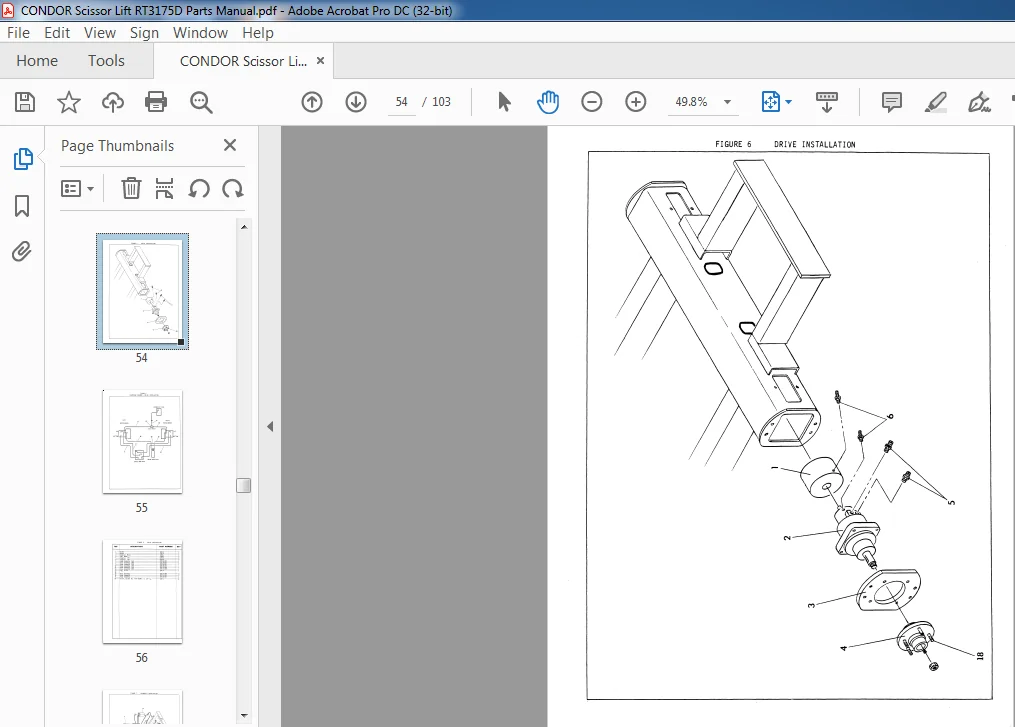This screenshot has width=1015, height=727.
Task: Open the Sign document pen icon
Action: (979, 102)
